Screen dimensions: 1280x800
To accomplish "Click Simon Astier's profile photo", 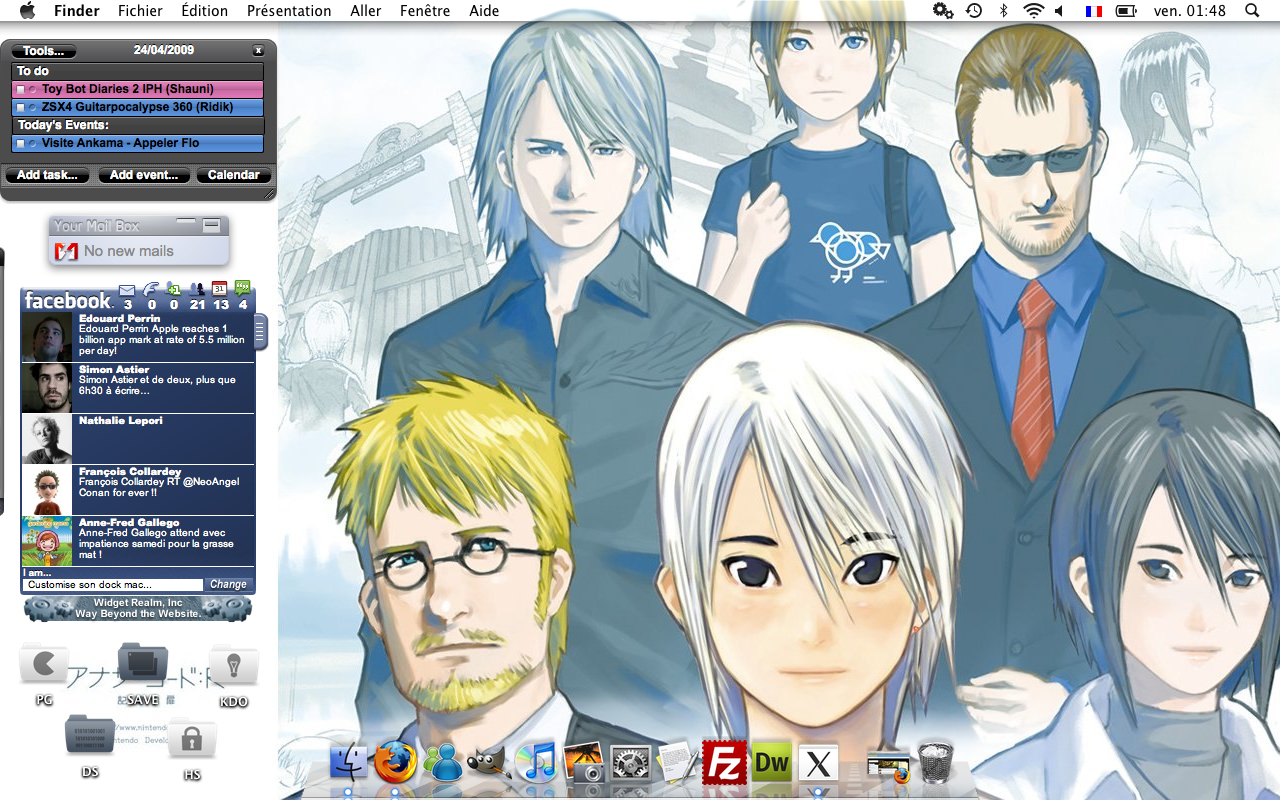I will pos(47,388).
